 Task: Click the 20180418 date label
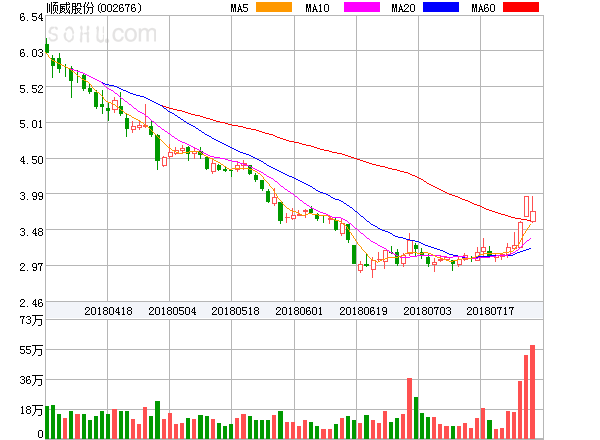108,311
